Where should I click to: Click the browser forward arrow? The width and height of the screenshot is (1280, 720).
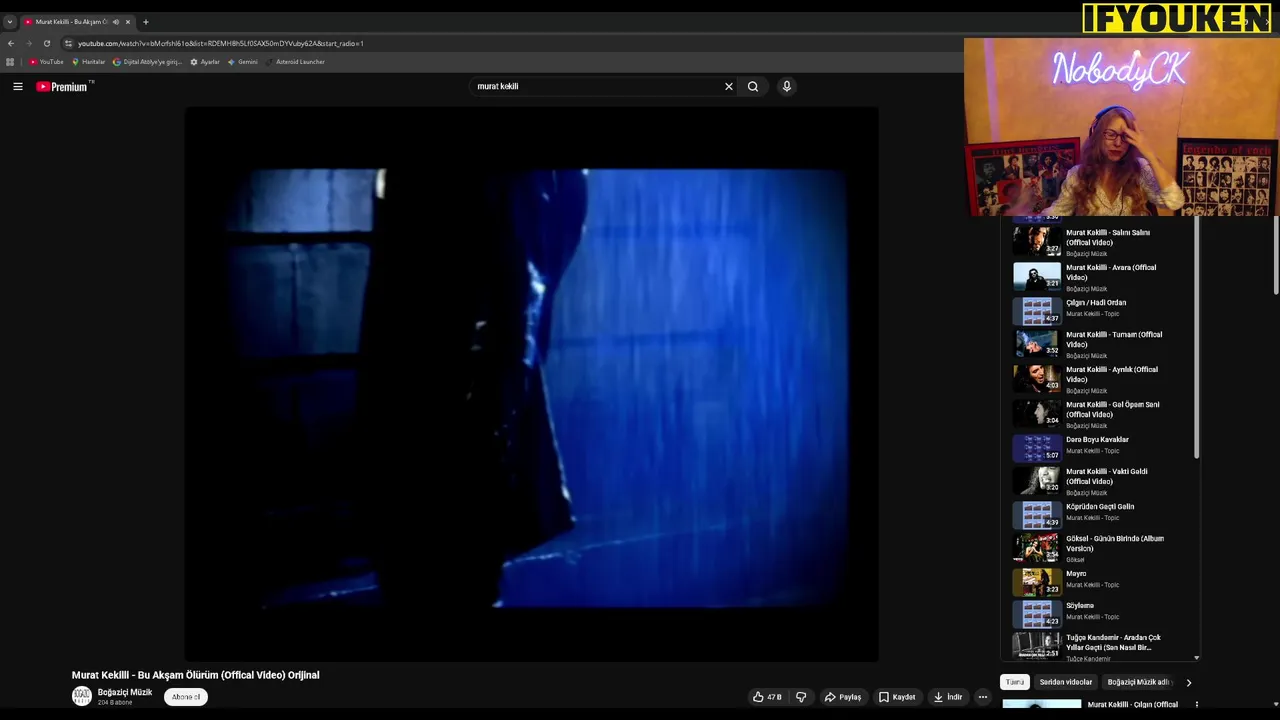28,44
